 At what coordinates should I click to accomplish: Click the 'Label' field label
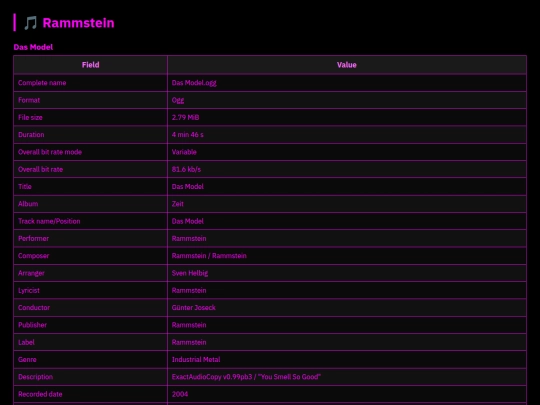pos(26,342)
